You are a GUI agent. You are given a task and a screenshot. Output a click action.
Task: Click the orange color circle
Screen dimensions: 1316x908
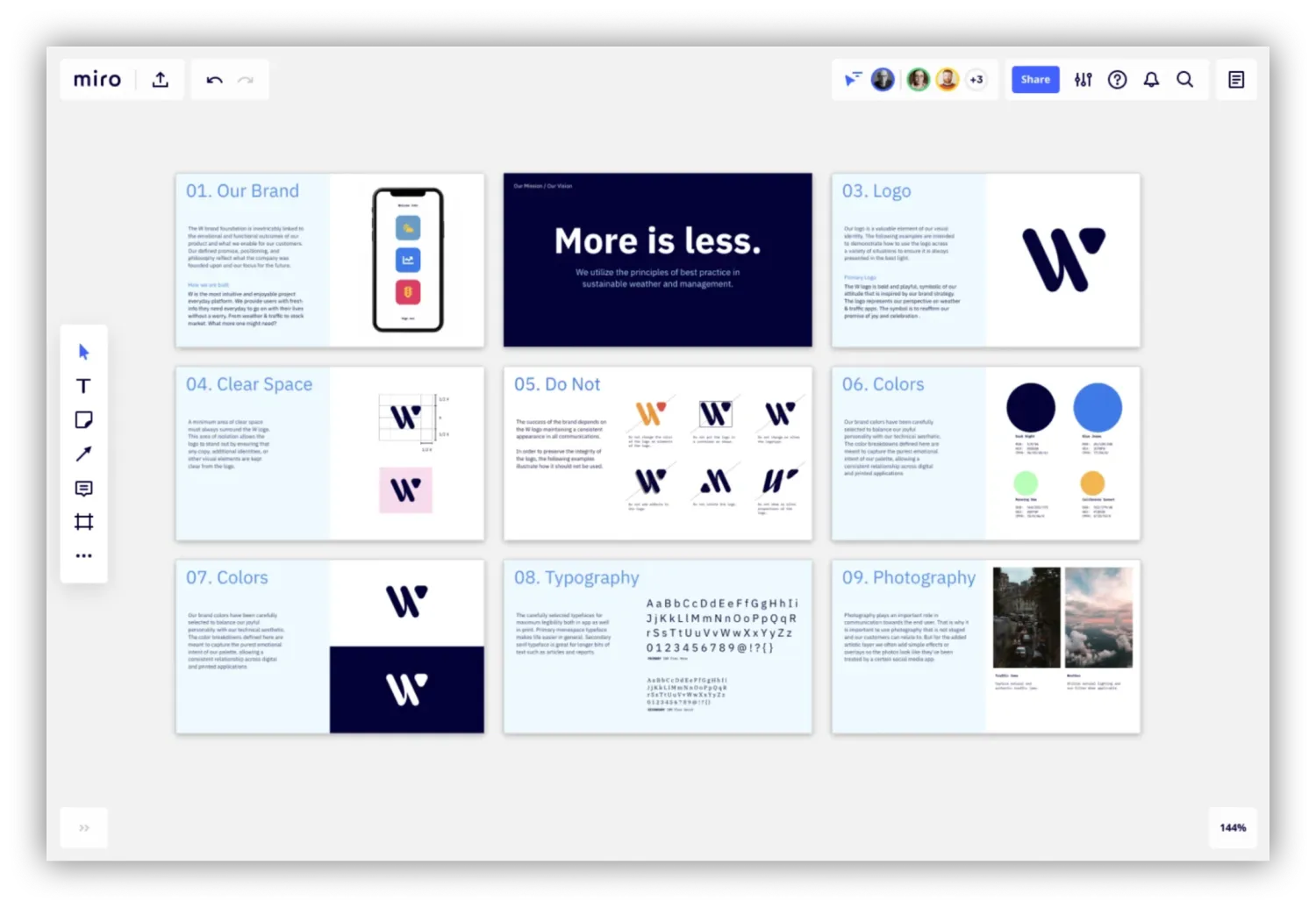click(1092, 483)
